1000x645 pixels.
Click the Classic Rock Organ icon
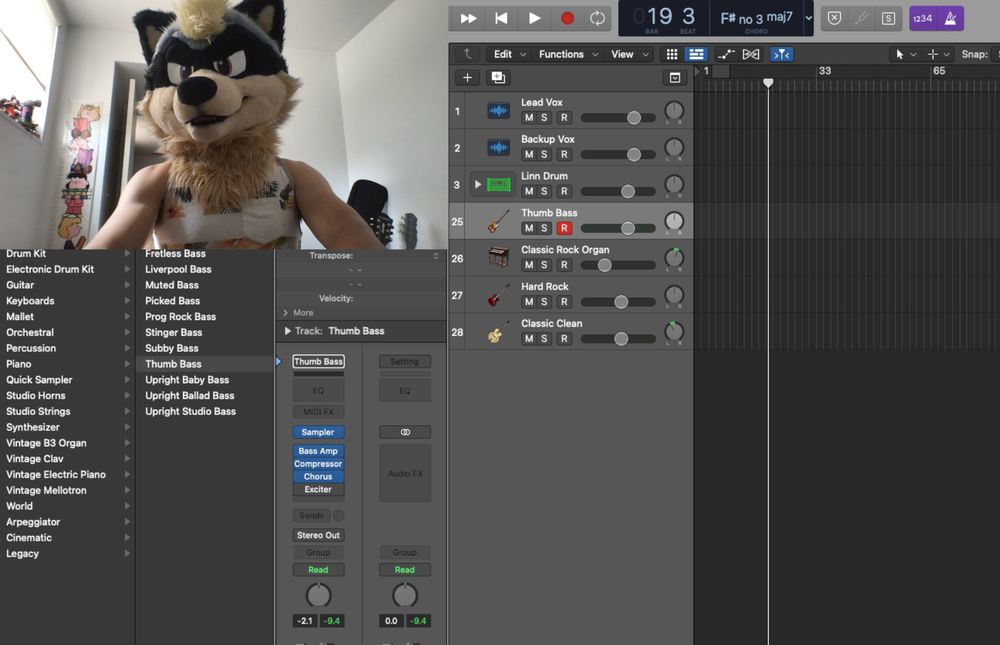coord(499,258)
